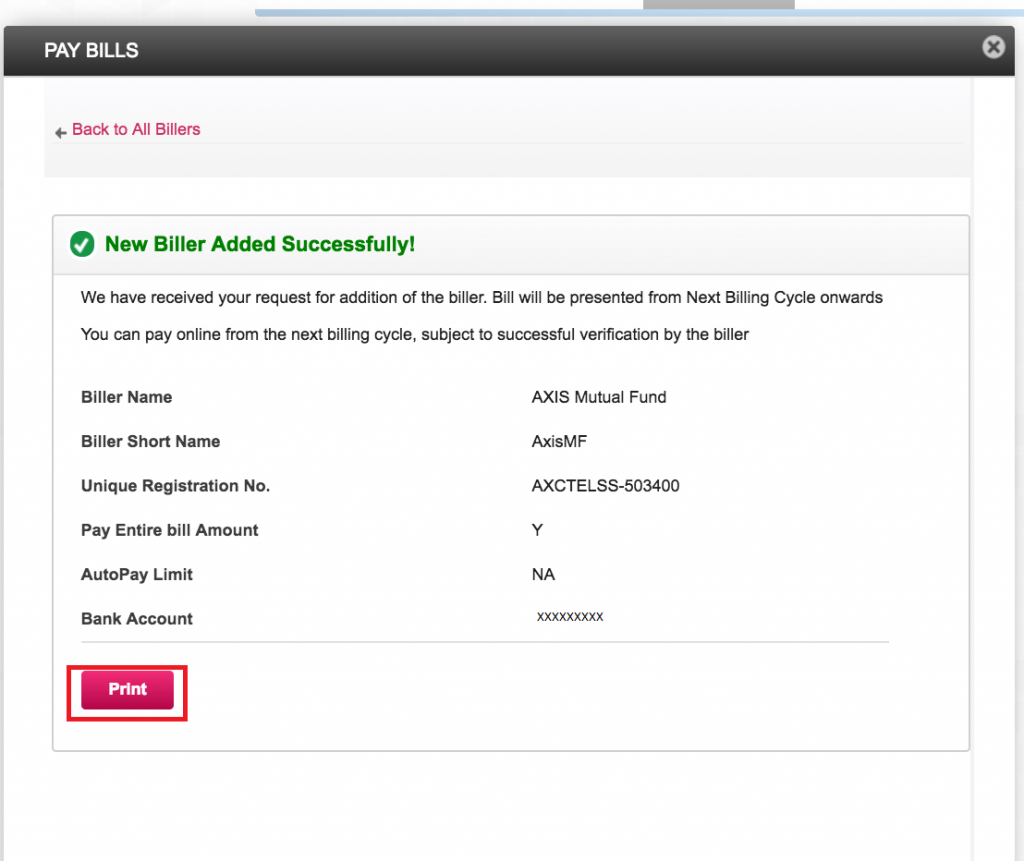Click the Bank Account label
1024x861 pixels.
(137, 619)
